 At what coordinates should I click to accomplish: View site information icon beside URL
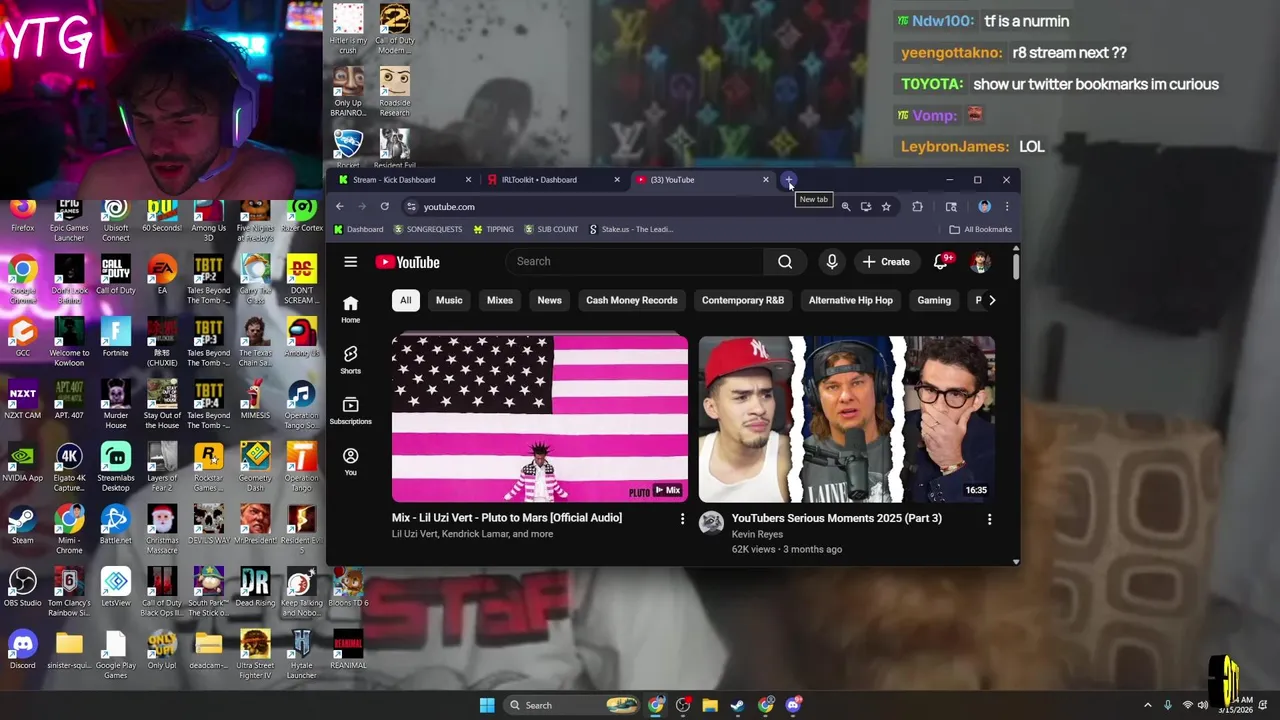411,207
